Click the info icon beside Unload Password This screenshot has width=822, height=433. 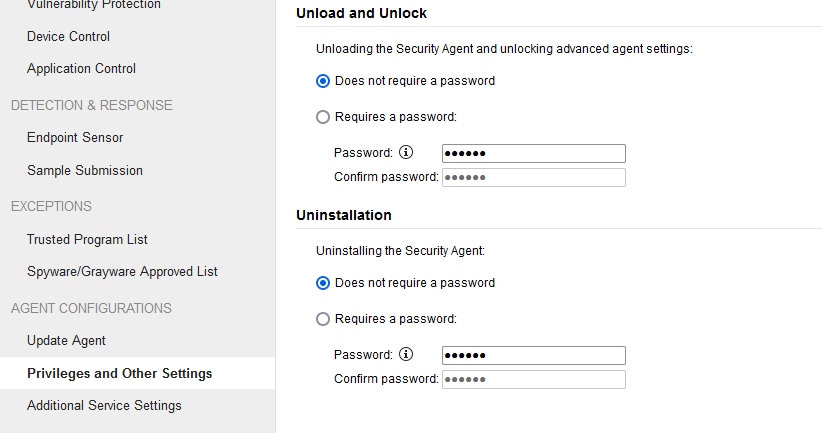tap(406, 152)
